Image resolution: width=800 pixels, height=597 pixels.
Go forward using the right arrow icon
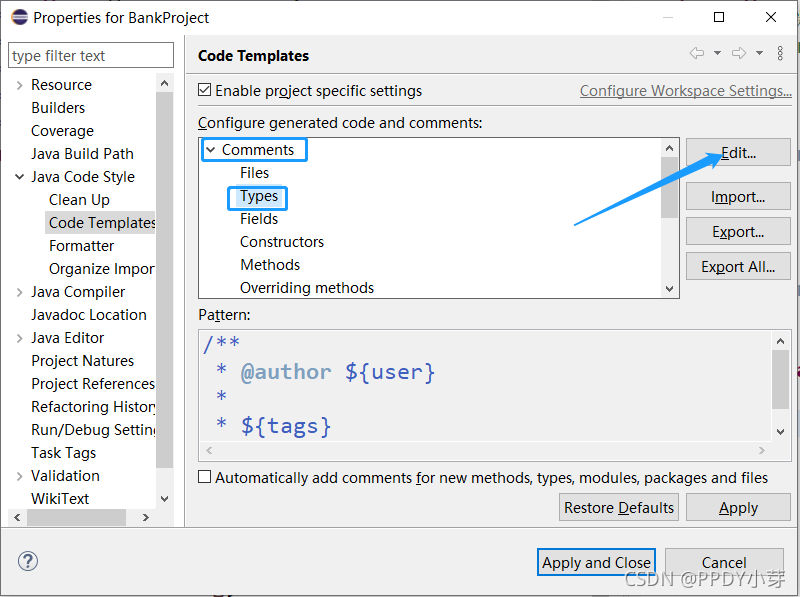(x=739, y=53)
